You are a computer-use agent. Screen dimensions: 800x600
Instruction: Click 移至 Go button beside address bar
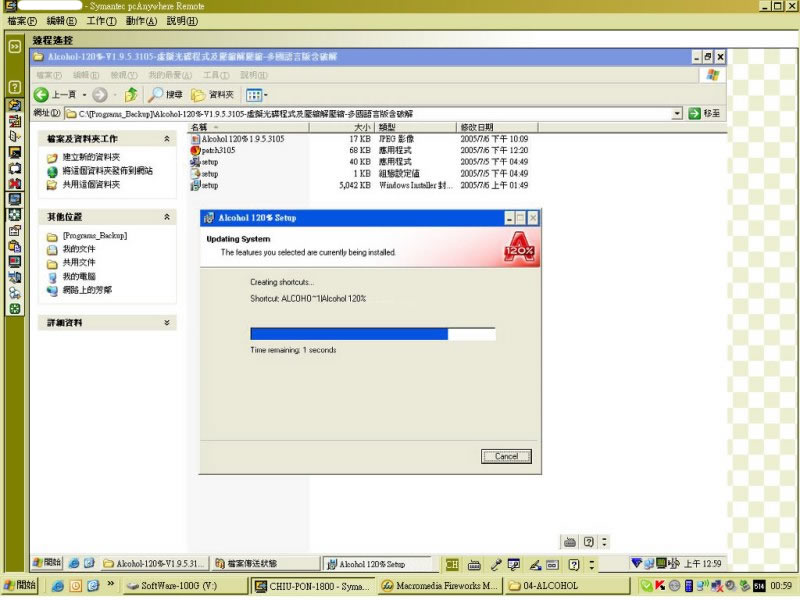[x=705, y=113]
